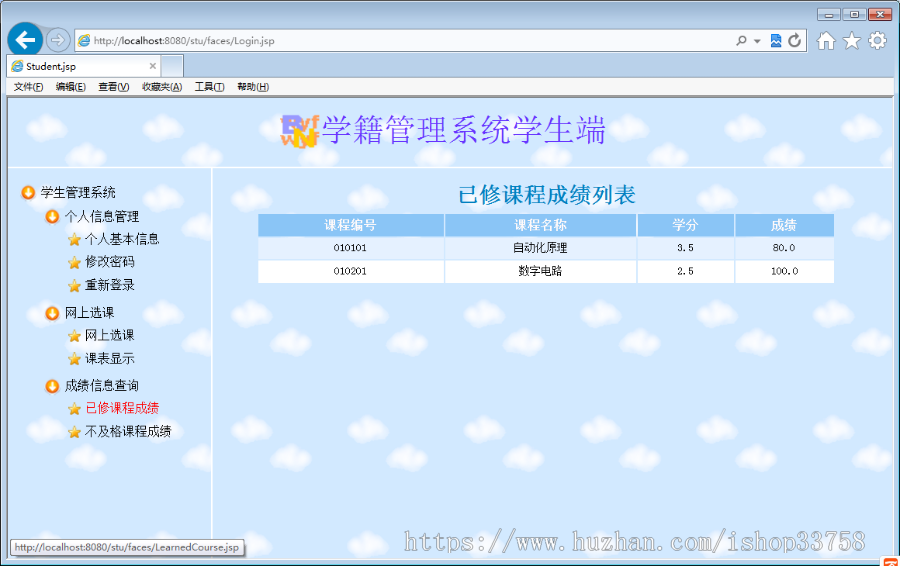Click course number cell 010201

(x=350, y=271)
